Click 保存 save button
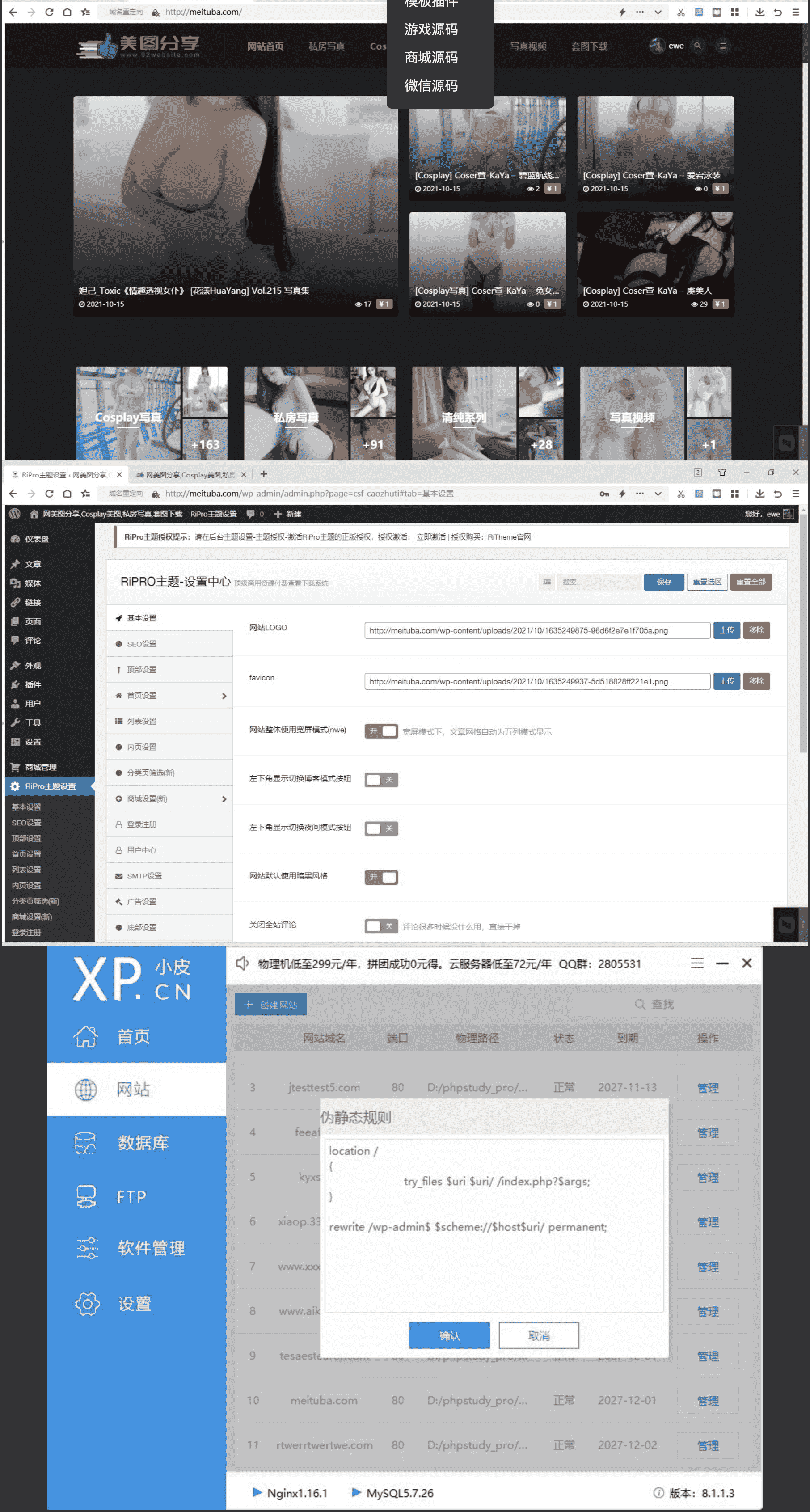The image size is (810, 1512). [x=664, y=582]
